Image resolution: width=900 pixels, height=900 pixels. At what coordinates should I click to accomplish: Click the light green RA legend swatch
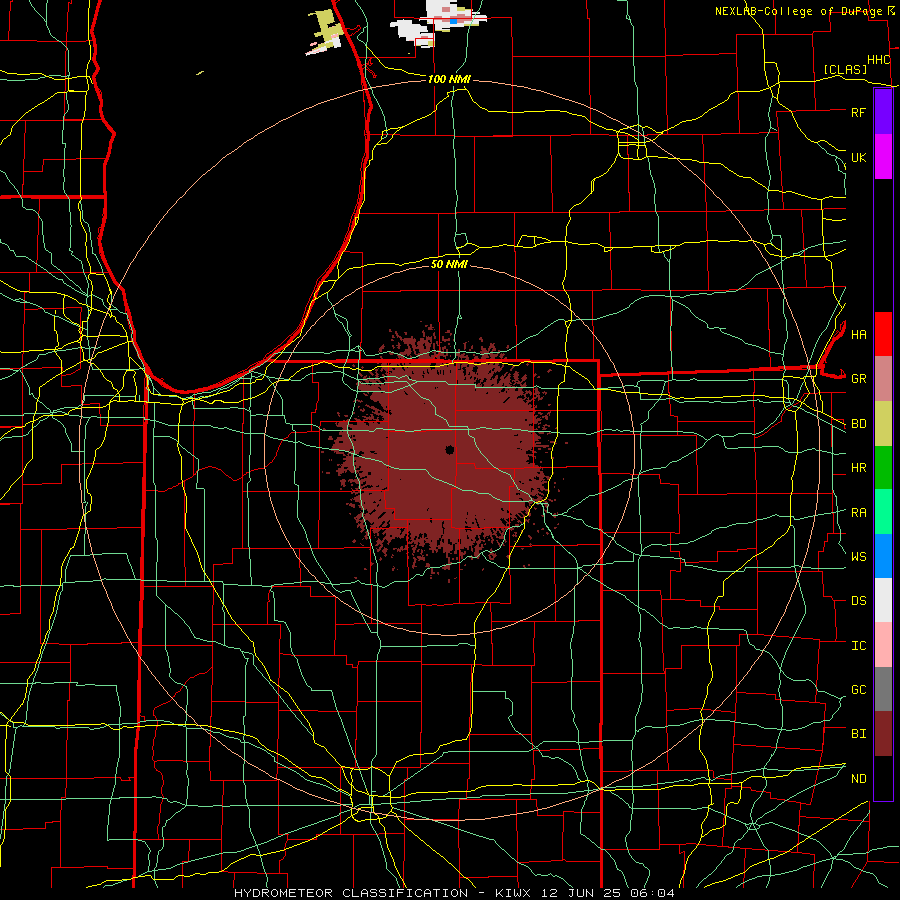883,512
